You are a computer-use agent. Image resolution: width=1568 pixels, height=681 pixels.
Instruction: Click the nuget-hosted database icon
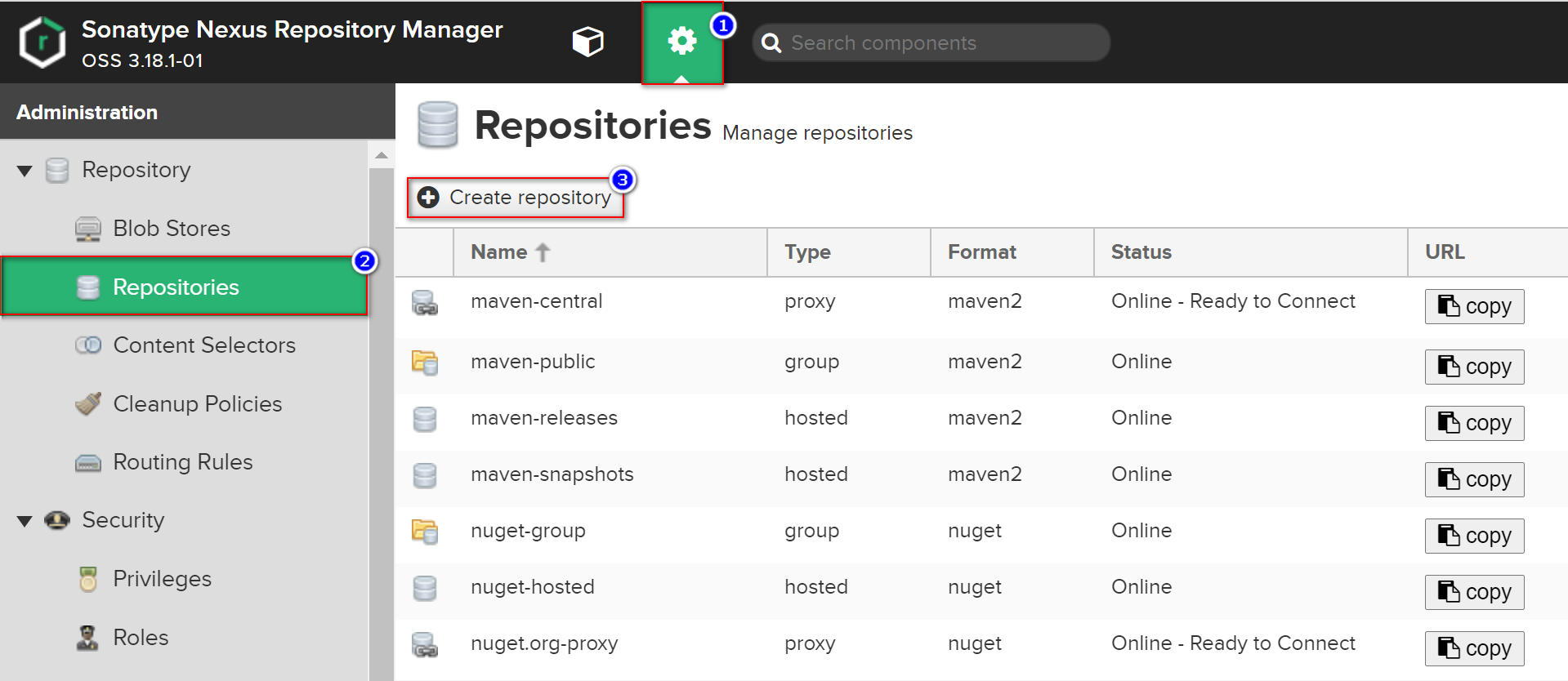(425, 588)
